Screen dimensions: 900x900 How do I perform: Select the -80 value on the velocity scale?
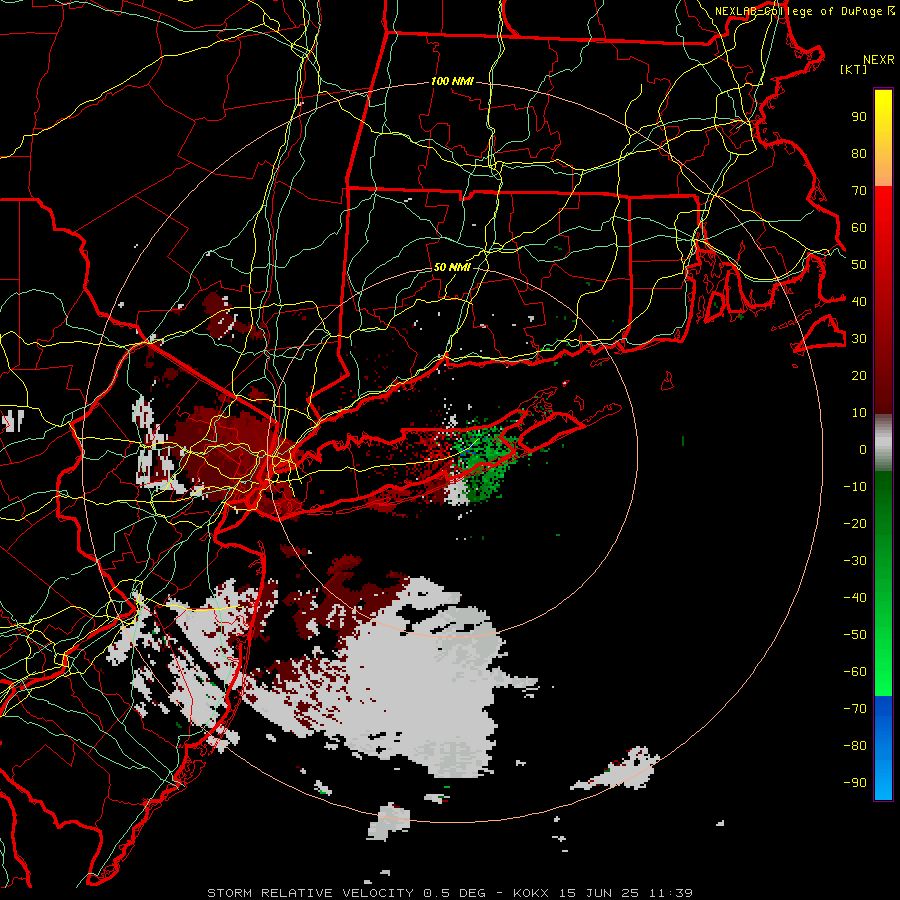tap(855, 746)
